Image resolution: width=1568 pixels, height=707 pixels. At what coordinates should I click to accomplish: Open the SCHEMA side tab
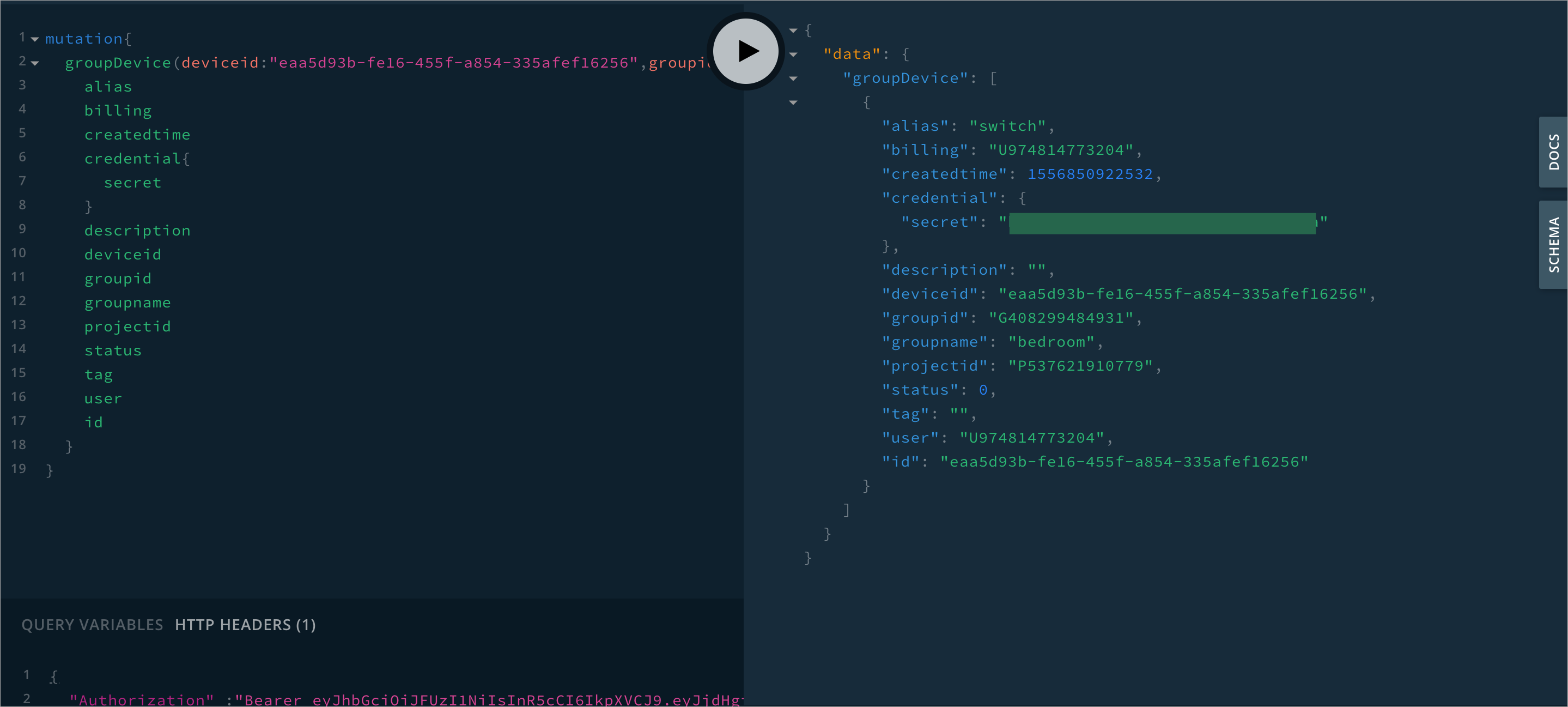click(1553, 245)
